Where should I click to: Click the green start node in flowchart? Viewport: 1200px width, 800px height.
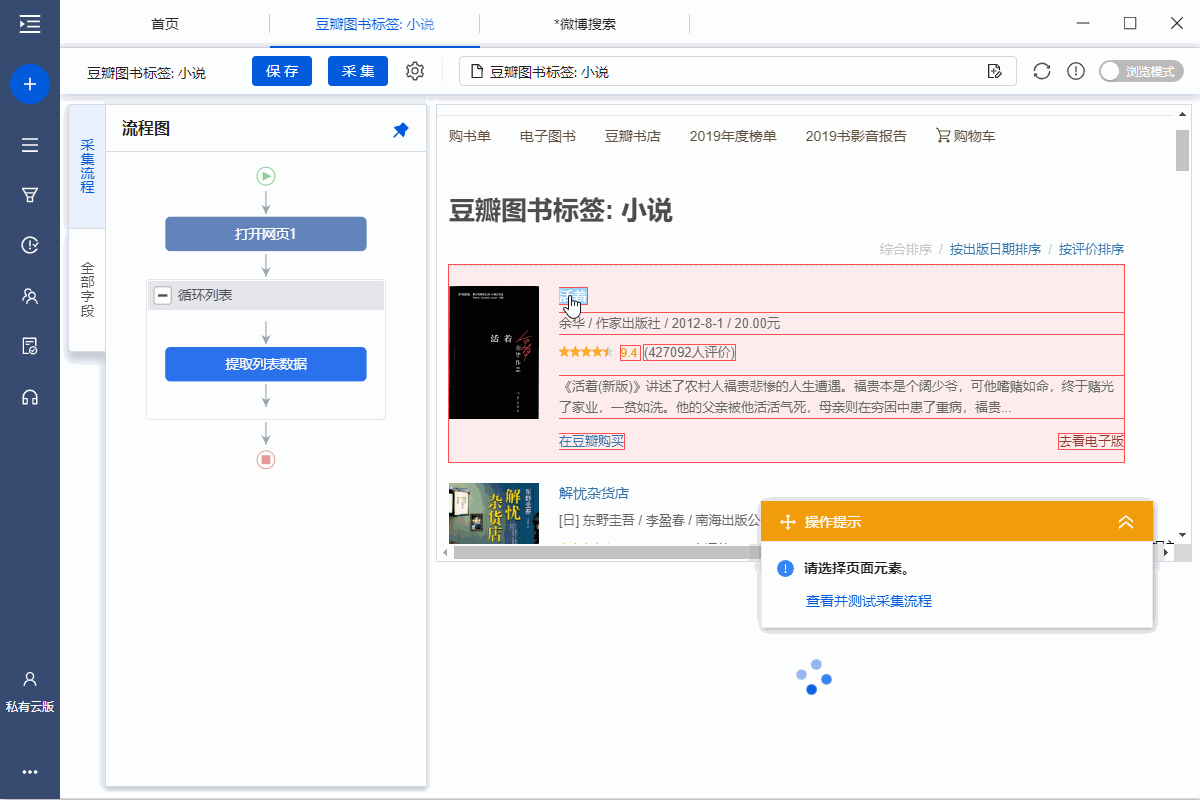[266, 176]
